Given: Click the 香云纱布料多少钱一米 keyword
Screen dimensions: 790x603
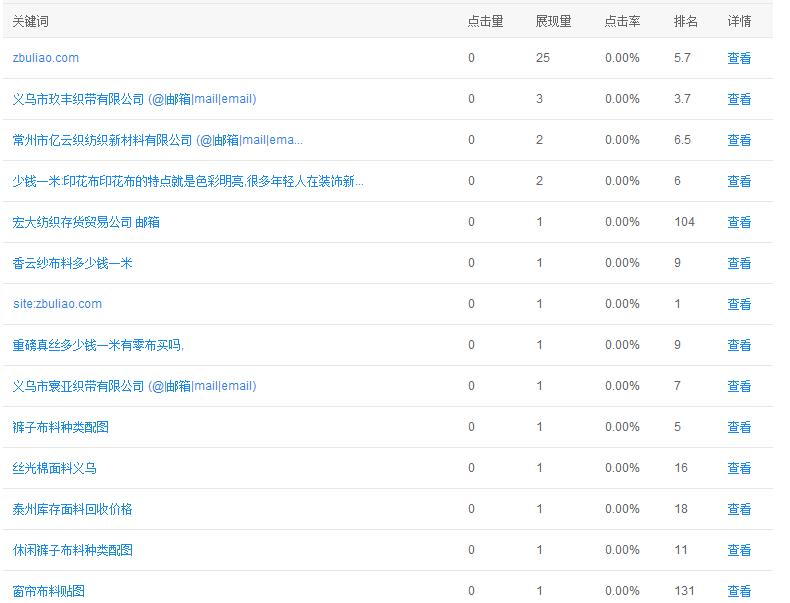Looking at the screenshot, I should (x=72, y=263).
